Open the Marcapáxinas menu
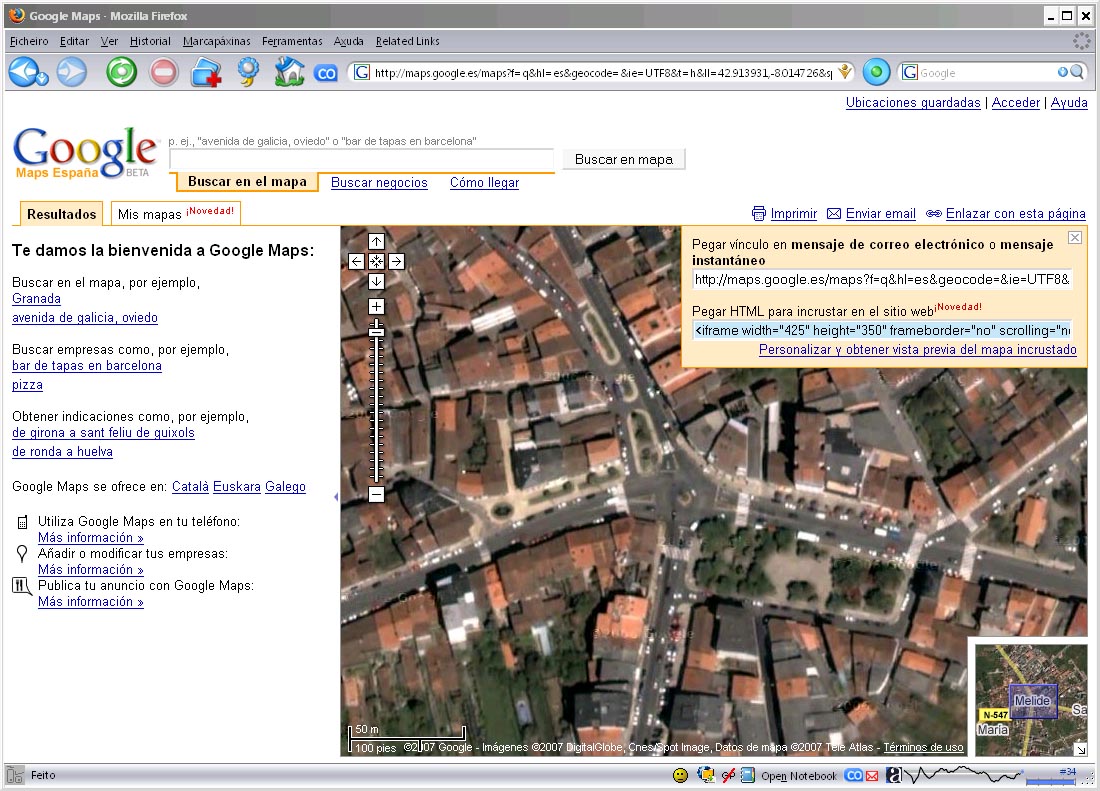The width and height of the screenshot is (1100, 791). (217, 41)
